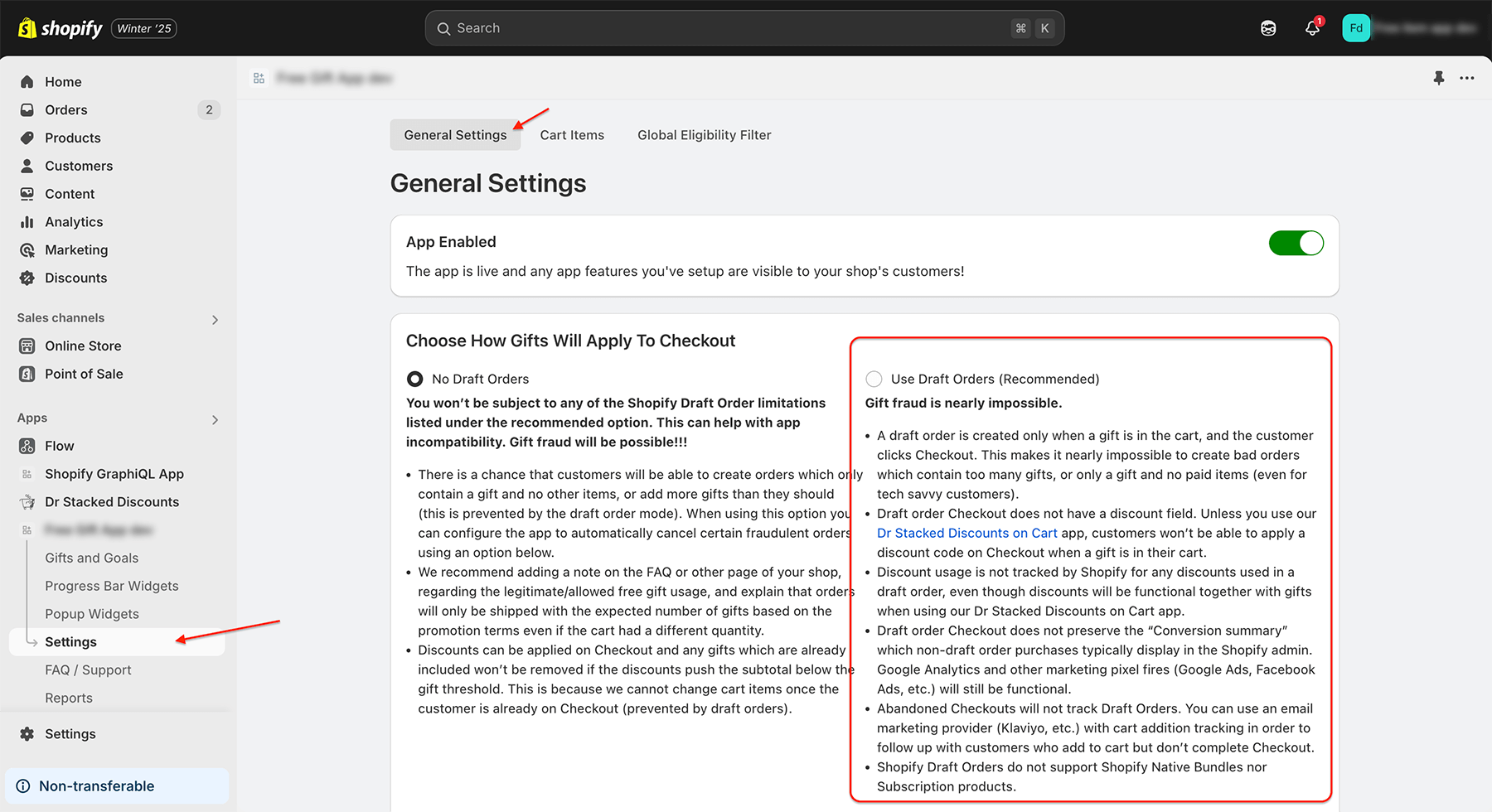Image resolution: width=1492 pixels, height=812 pixels.
Task: Click the Shopify logo
Action: (60, 28)
